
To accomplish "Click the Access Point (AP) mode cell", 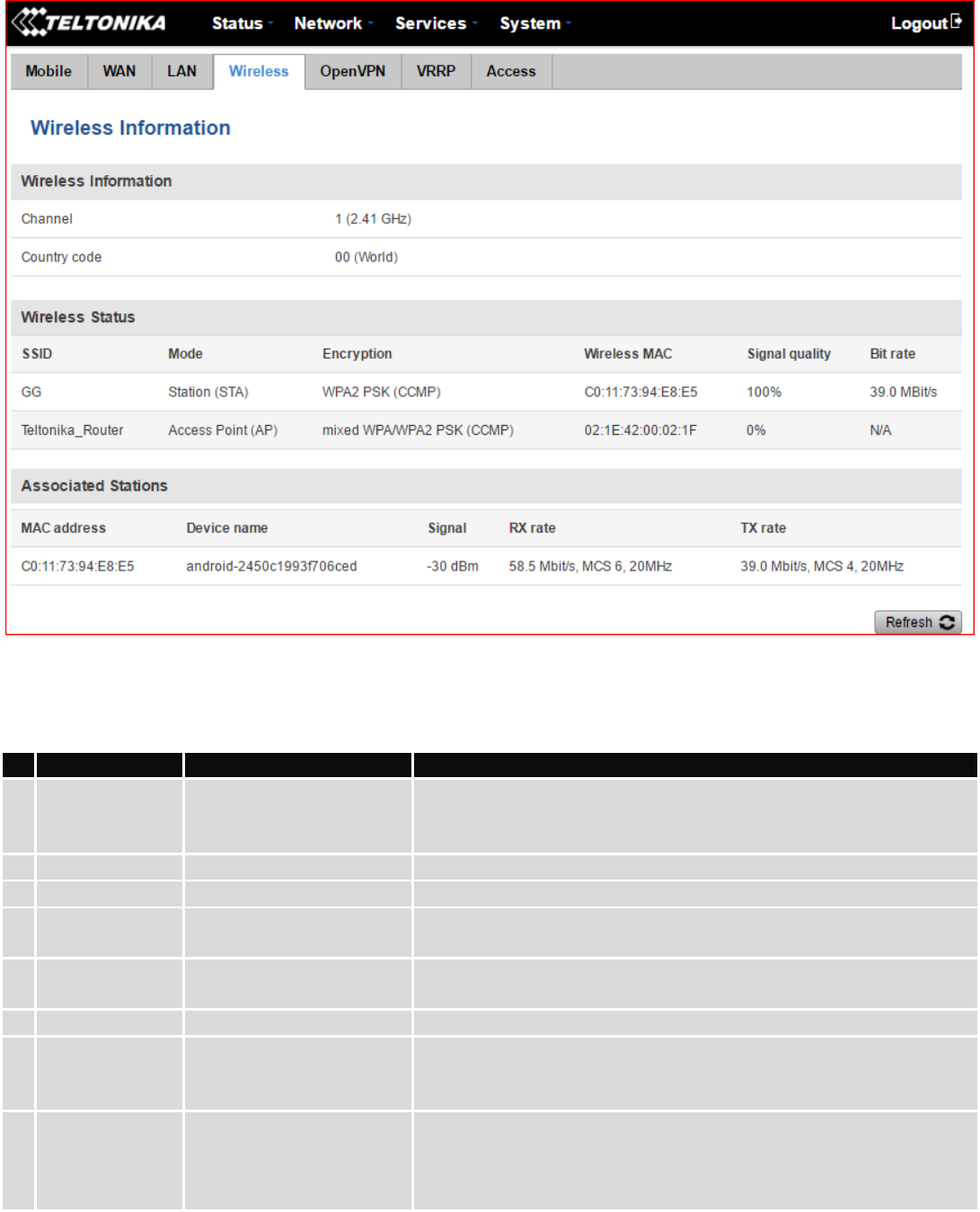I will [223, 430].
